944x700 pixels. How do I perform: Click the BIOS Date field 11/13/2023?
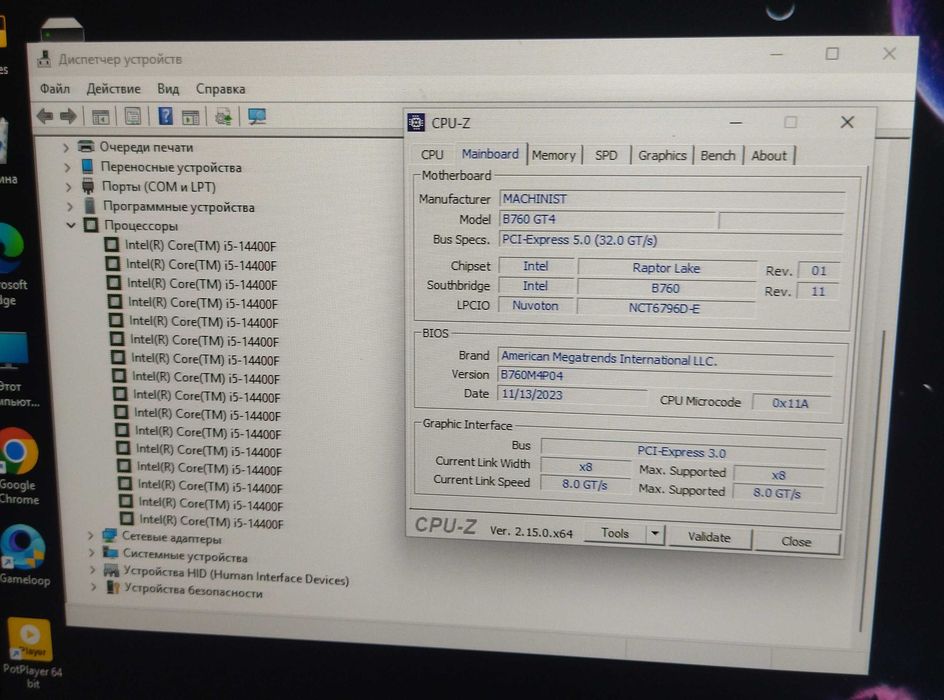tap(571, 394)
